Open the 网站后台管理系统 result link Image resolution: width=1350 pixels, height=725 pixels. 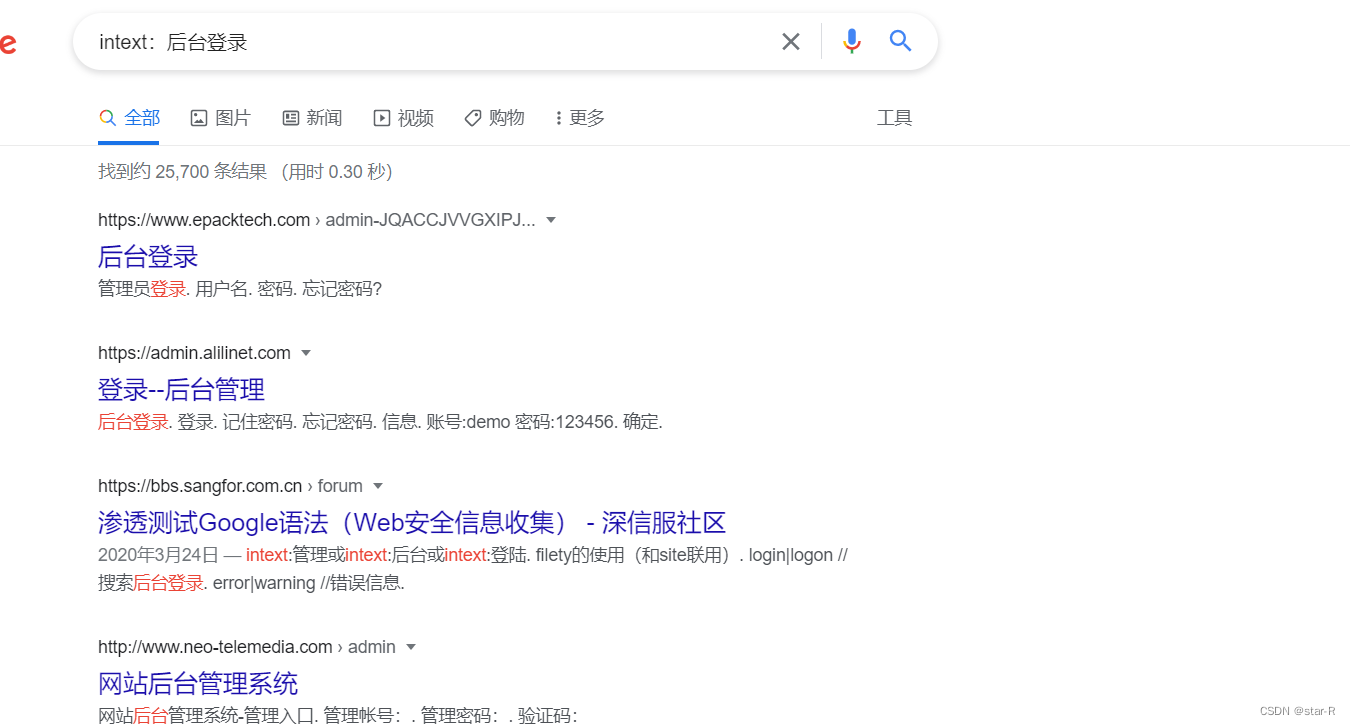[x=198, y=684]
